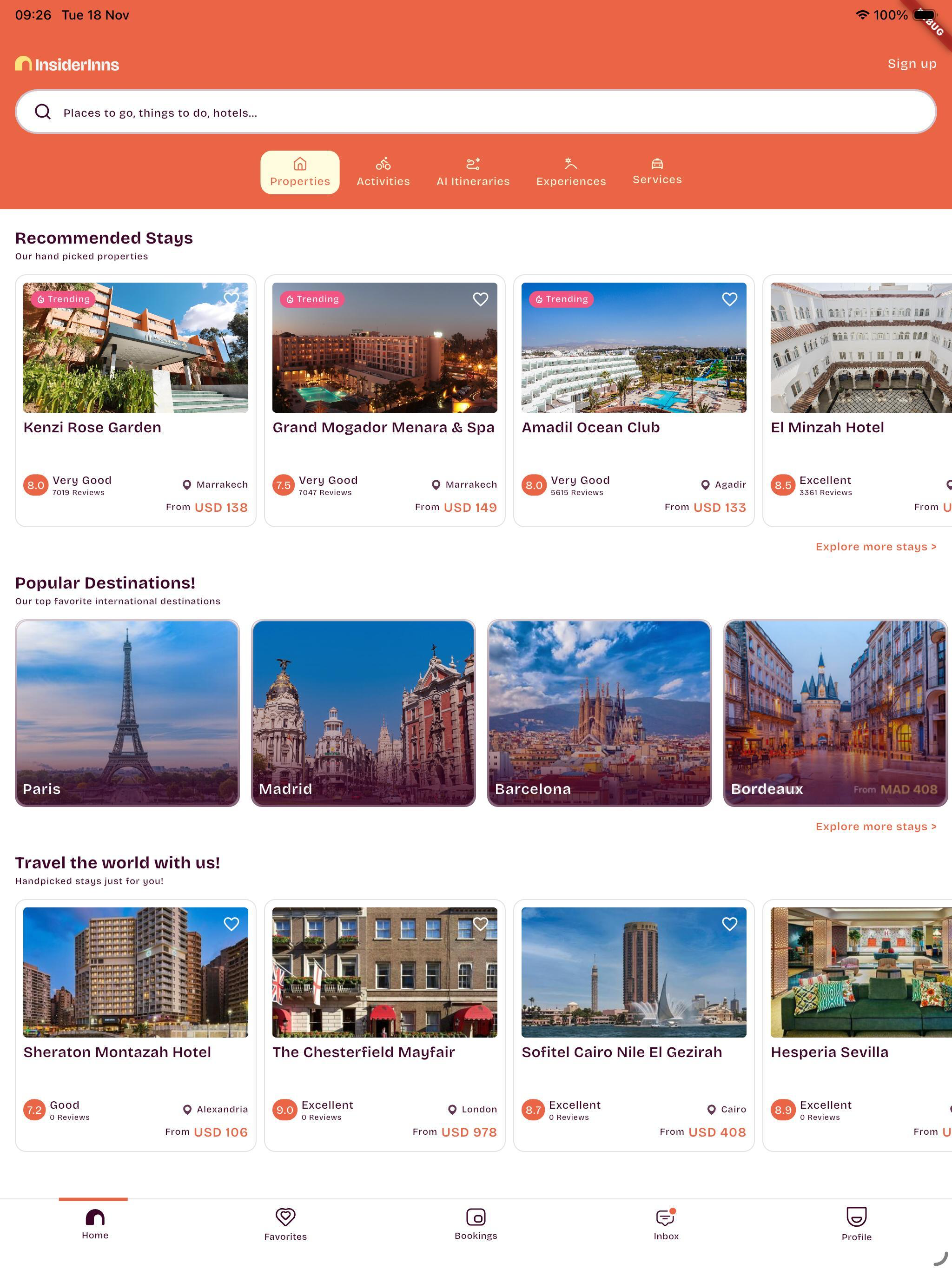Open the Home tab icon
Screen dimensions: 952x1270
95,1217
